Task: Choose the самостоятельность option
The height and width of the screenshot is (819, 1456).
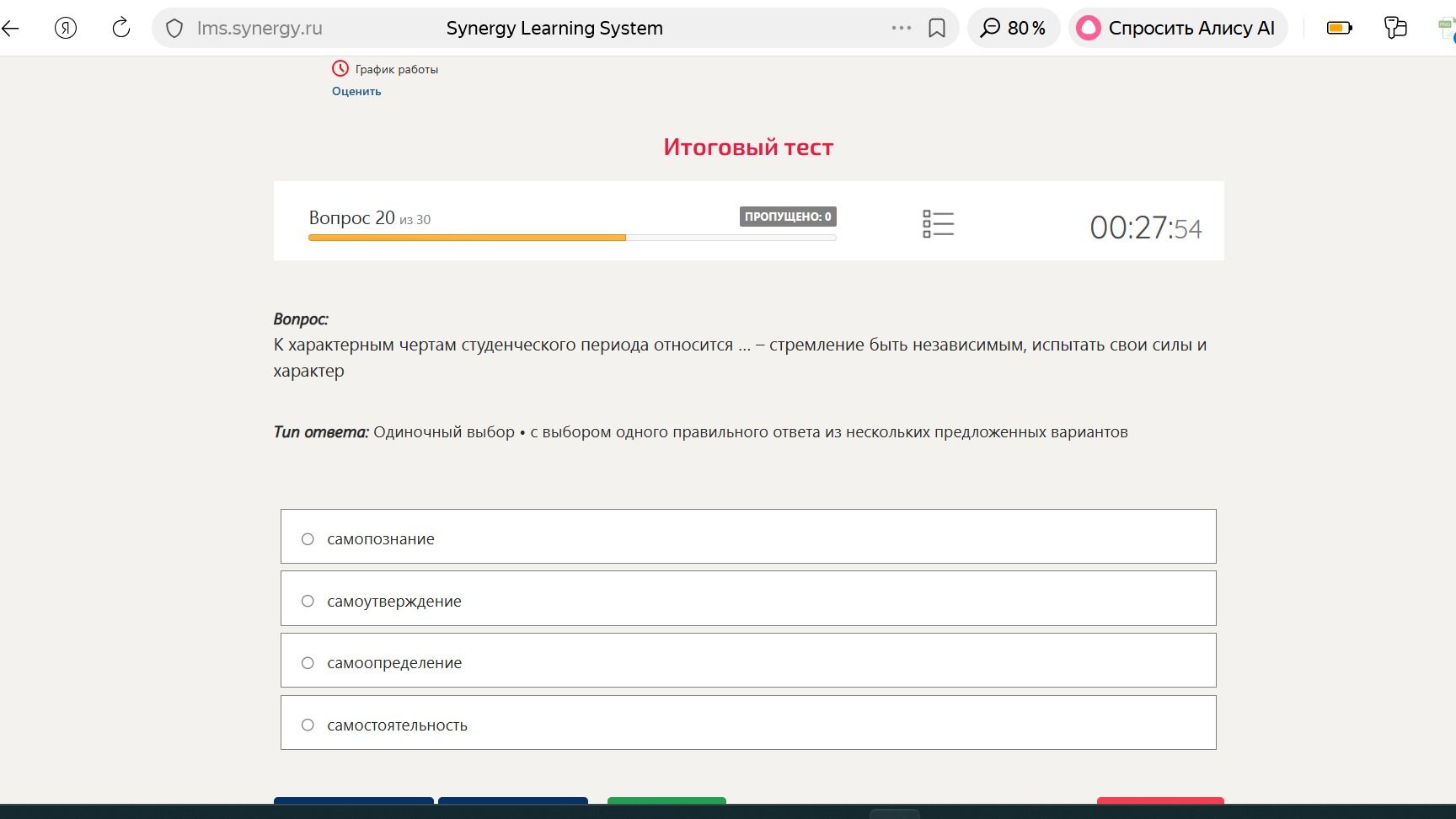Action: 748,723
